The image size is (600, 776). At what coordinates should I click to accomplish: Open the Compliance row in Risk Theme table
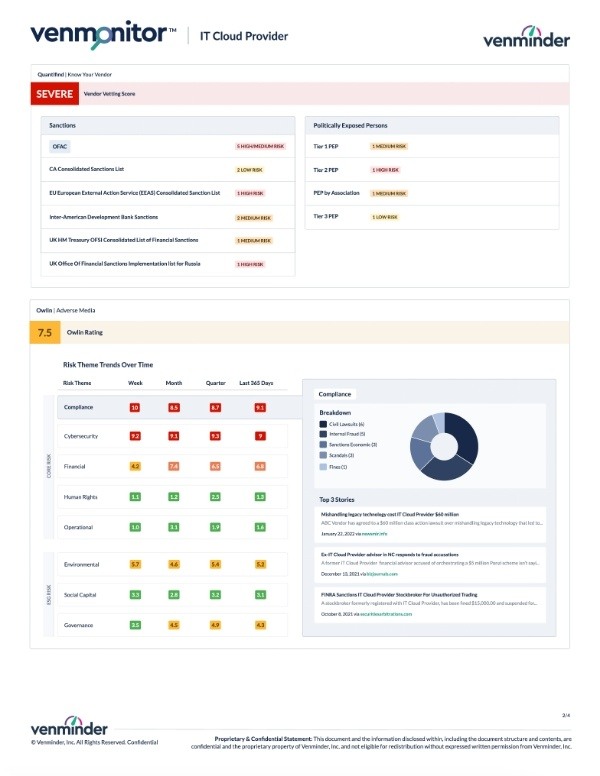click(78, 407)
